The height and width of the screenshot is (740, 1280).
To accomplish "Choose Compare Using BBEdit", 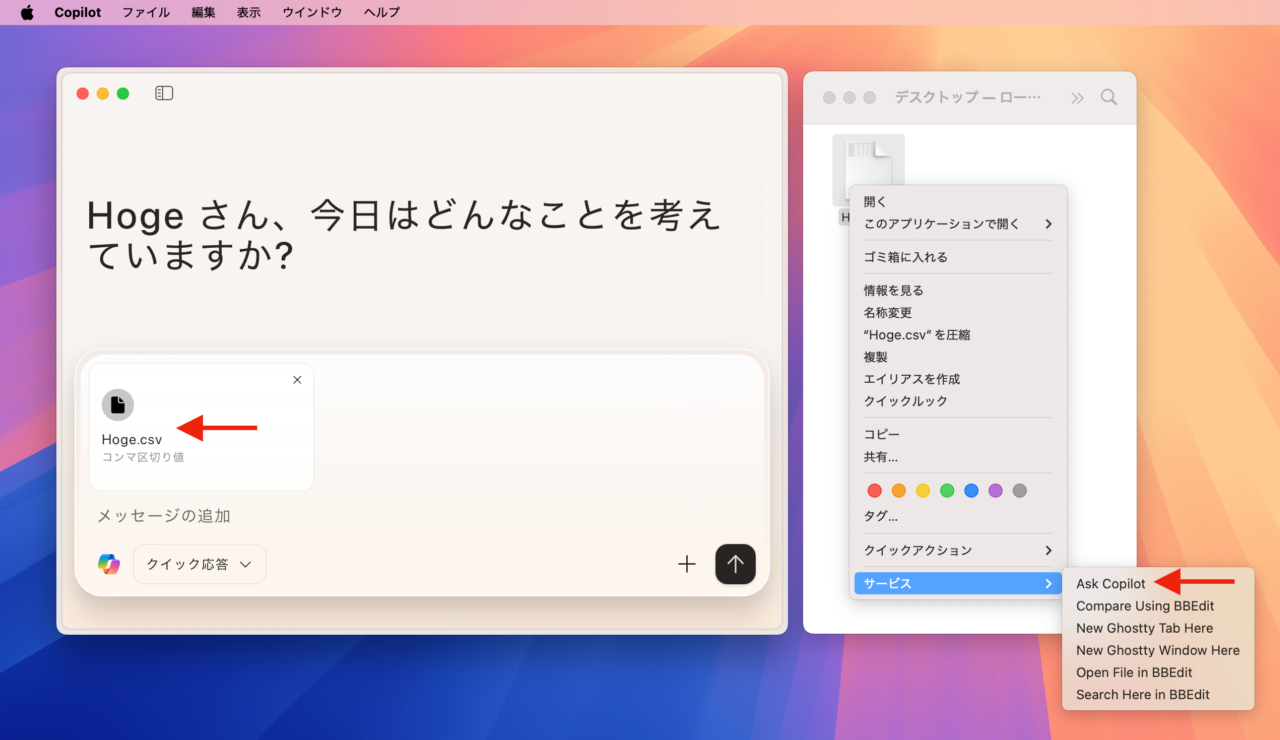I will point(1145,606).
